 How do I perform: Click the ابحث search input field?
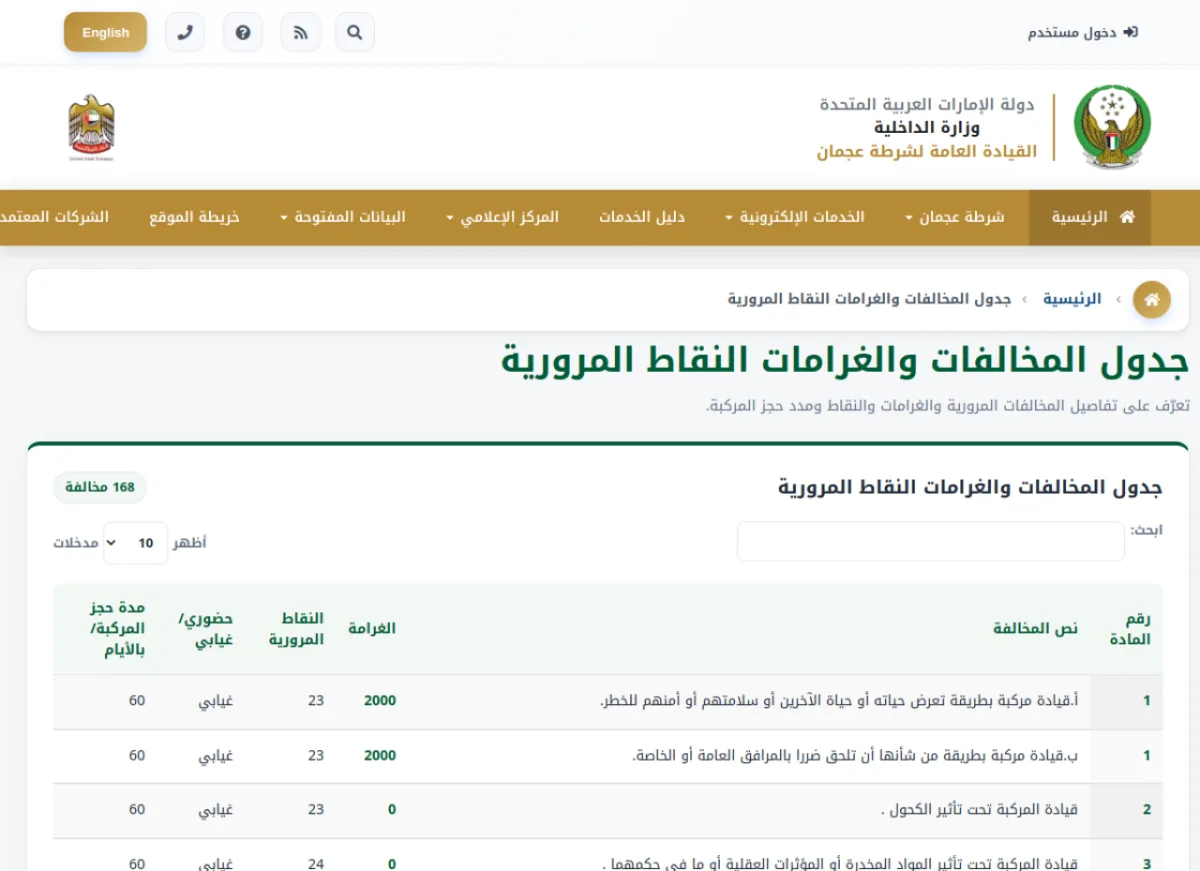[x=931, y=541]
